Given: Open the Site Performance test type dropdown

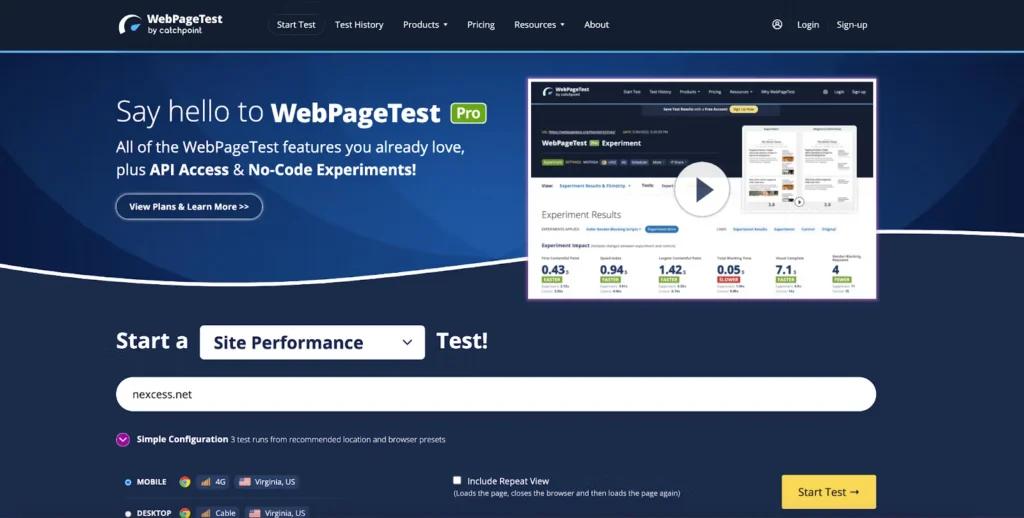Looking at the screenshot, I should [312, 342].
